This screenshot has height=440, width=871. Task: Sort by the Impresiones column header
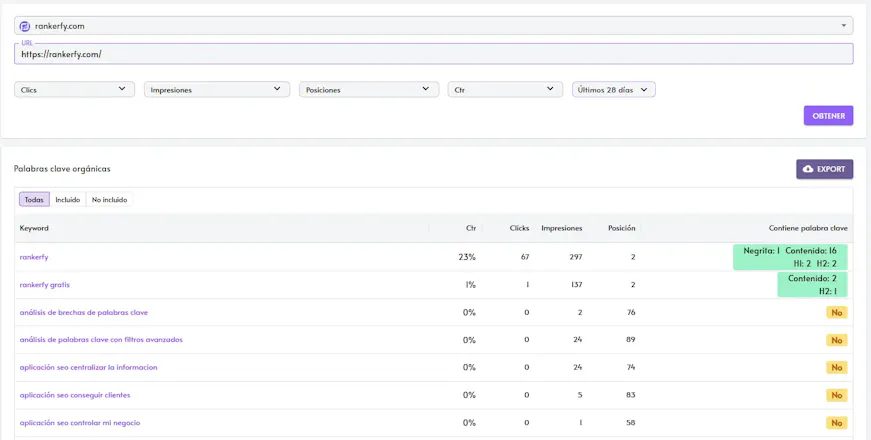pos(562,228)
